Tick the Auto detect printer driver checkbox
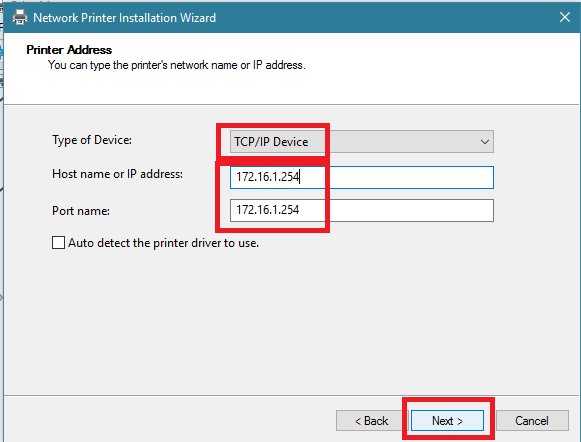Screen dimensions: 581x442 (58, 243)
